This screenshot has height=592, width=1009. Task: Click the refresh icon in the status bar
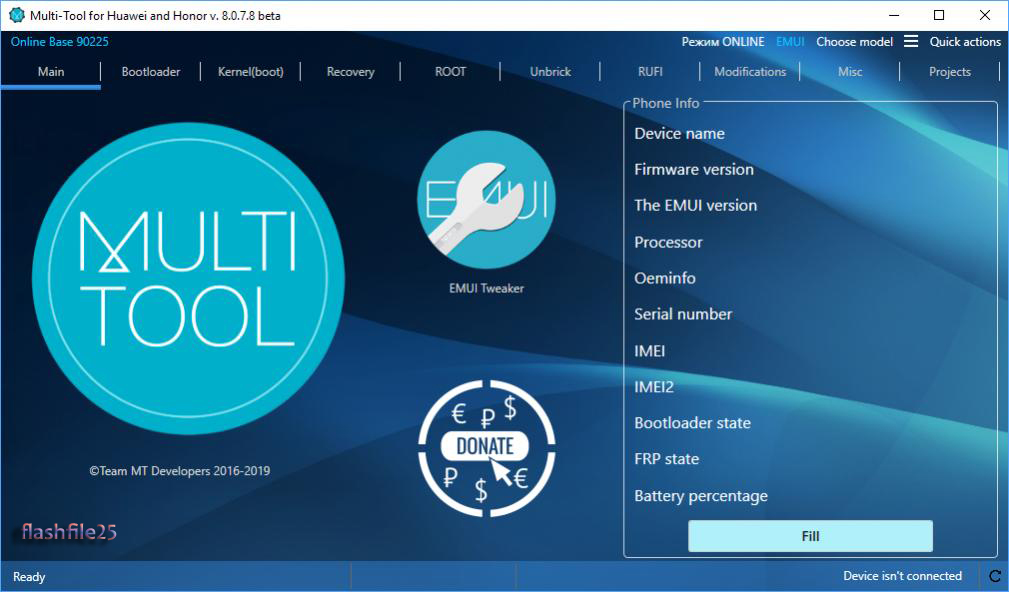pos(993,576)
